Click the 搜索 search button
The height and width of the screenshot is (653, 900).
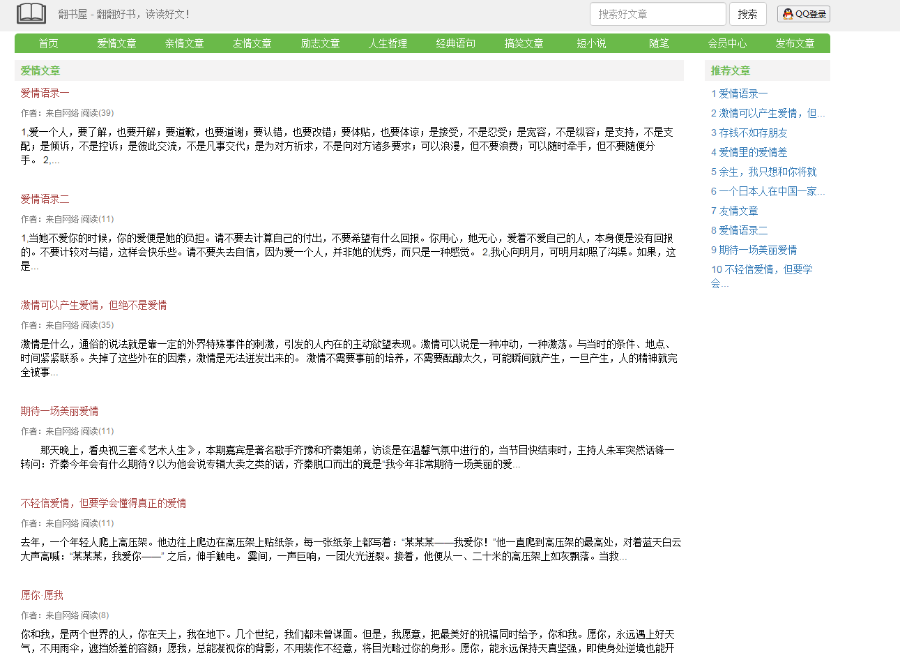(x=747, y=15)
